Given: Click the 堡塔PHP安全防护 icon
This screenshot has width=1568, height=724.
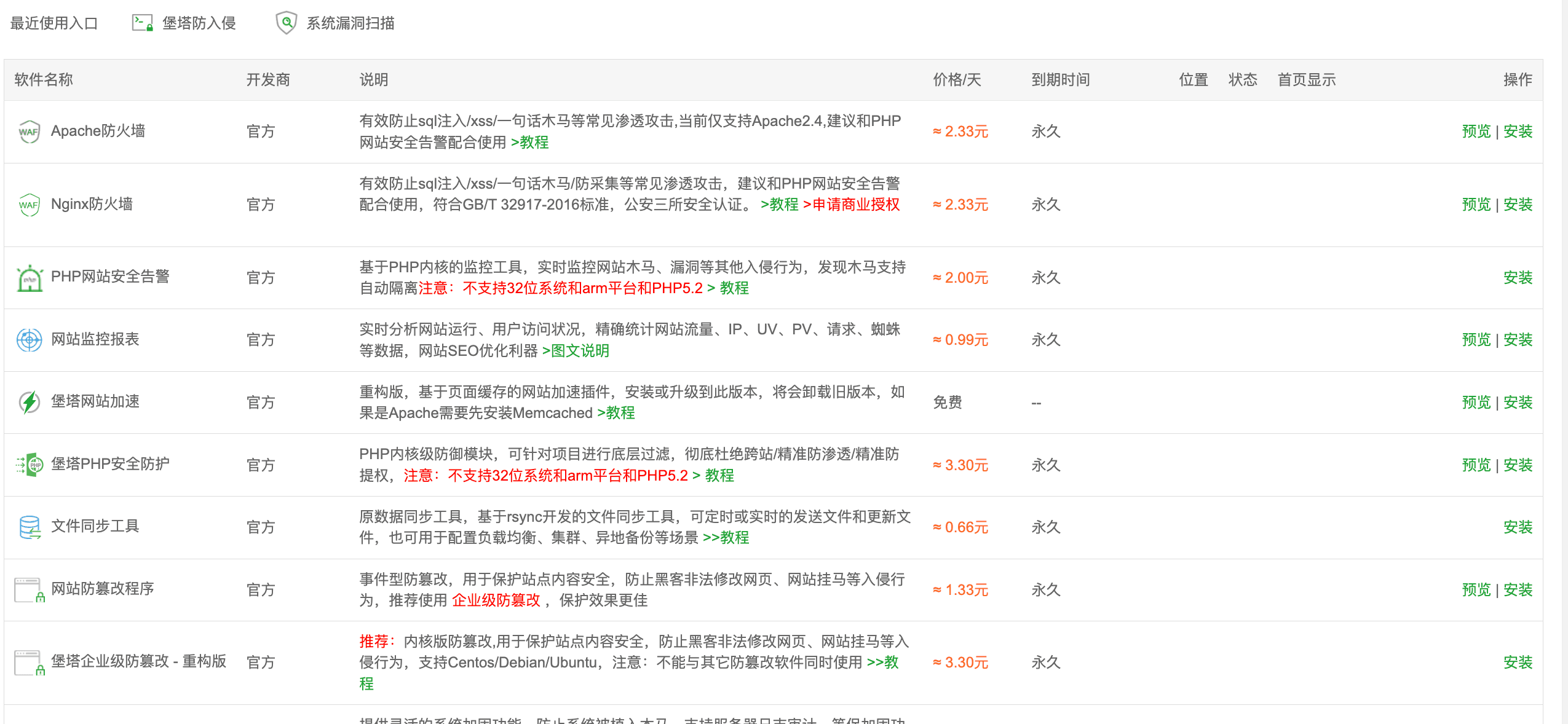Looking at the screenshot, I should (x=29, y=465).
